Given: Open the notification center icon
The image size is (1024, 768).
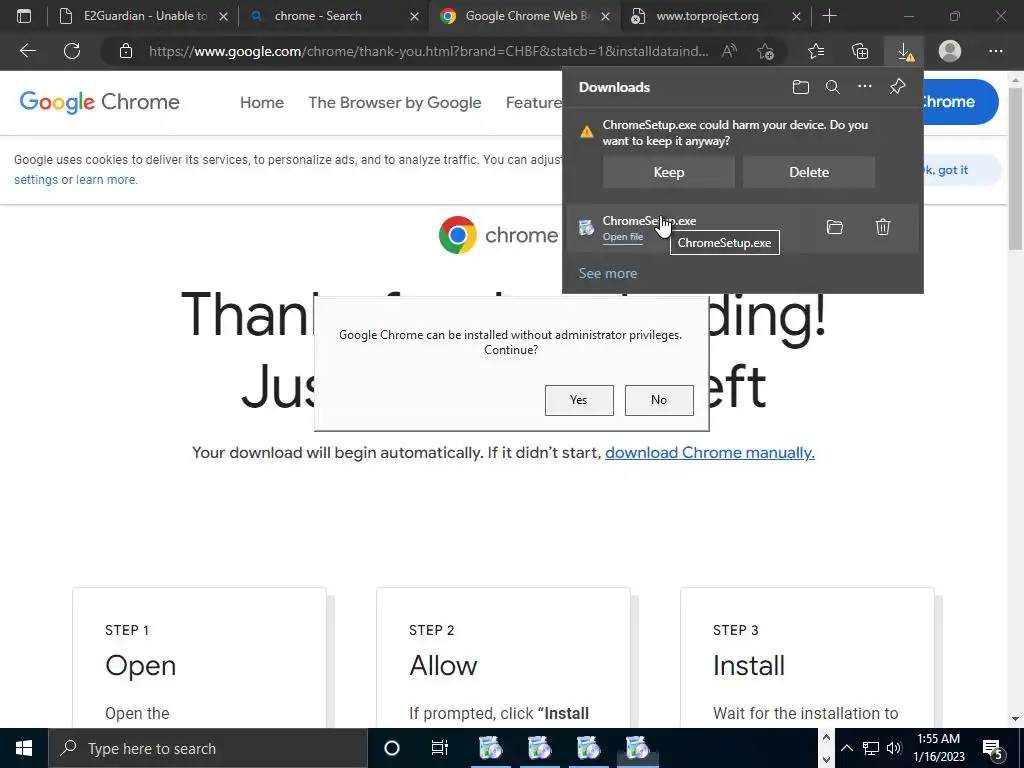Looking at the screenshot, I should 993,749.
